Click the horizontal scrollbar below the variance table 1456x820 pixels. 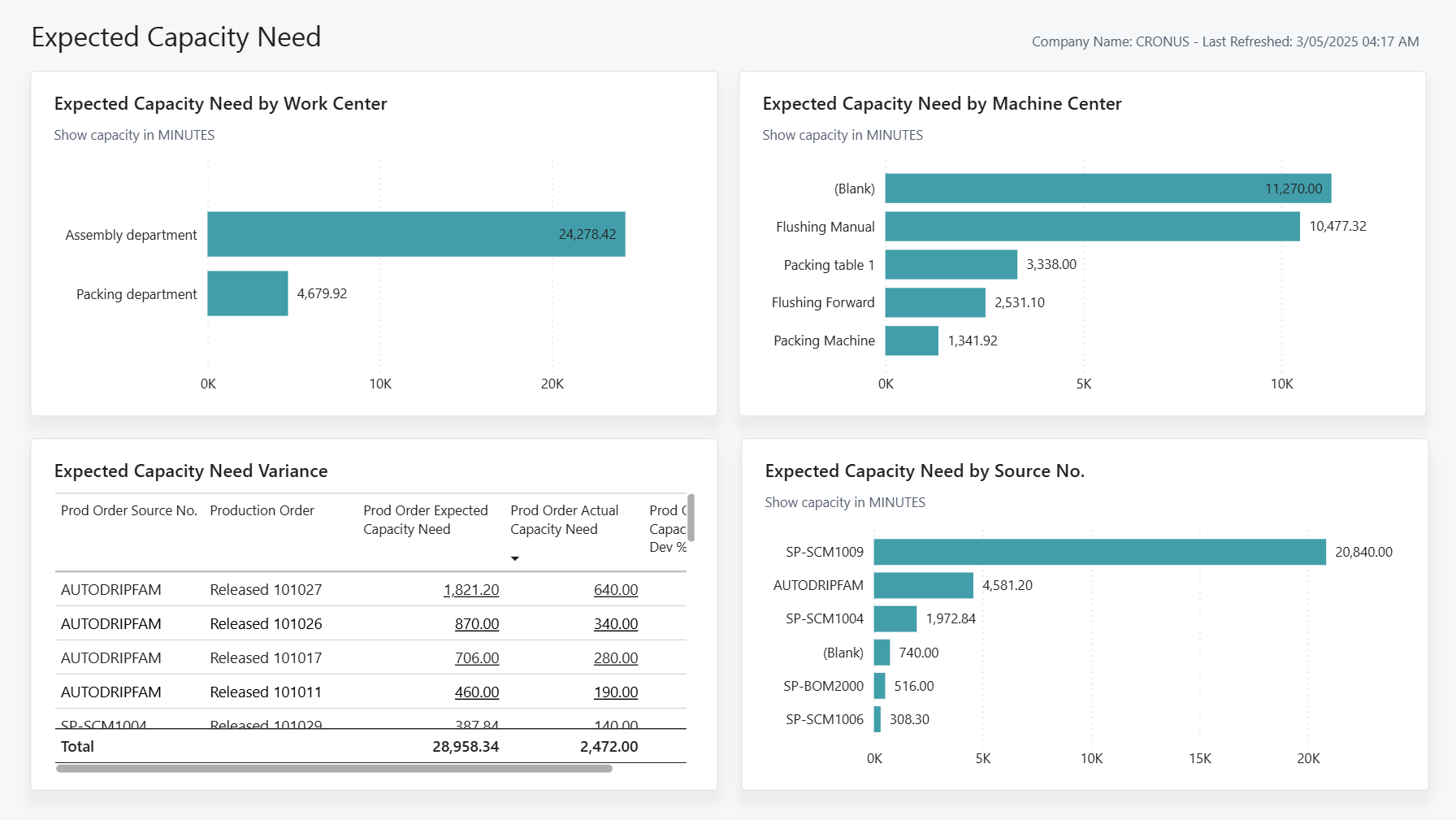coord(333,767)
